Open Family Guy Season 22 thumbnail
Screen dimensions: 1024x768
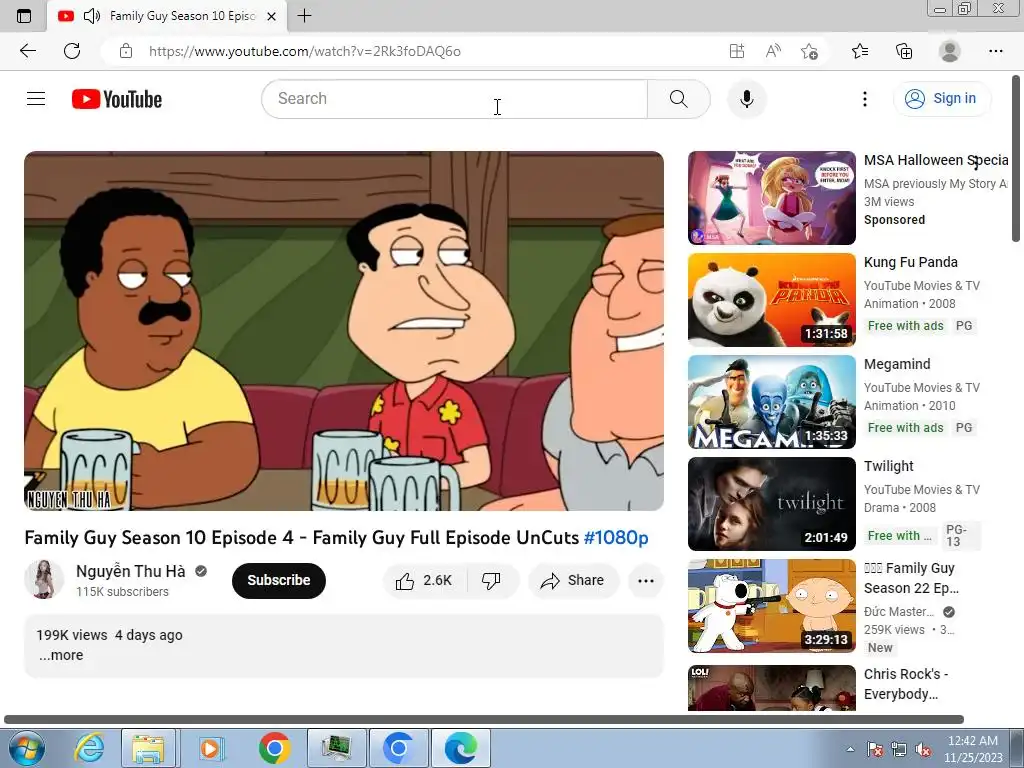tap(772, 605)
